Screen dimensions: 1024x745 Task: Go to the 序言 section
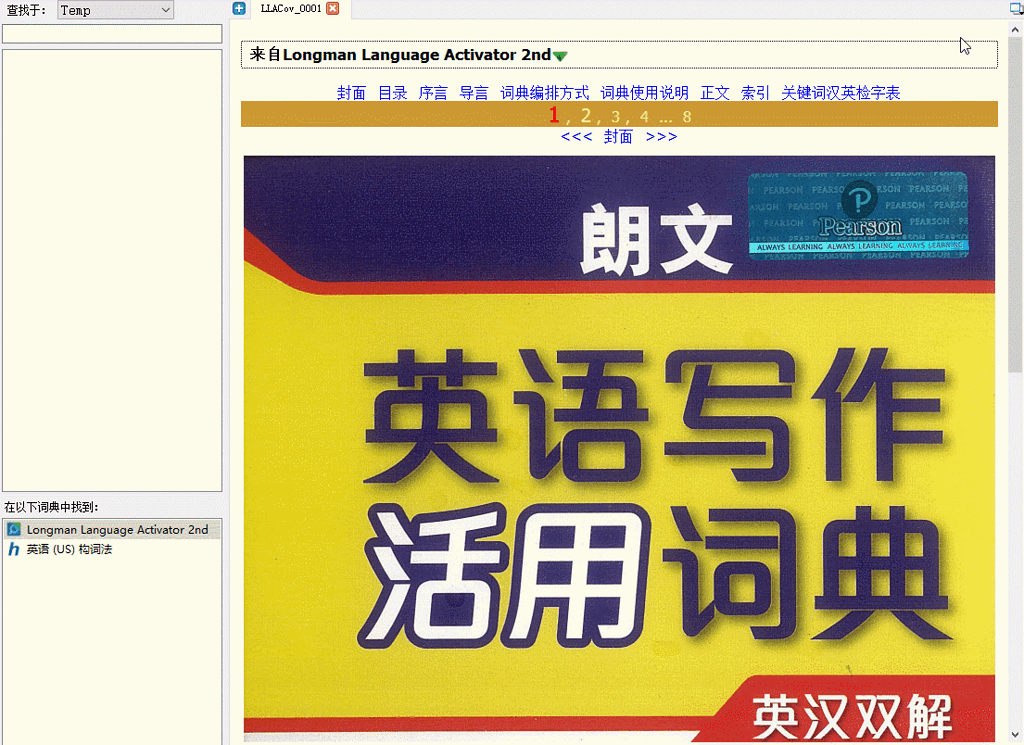(432, 93)
